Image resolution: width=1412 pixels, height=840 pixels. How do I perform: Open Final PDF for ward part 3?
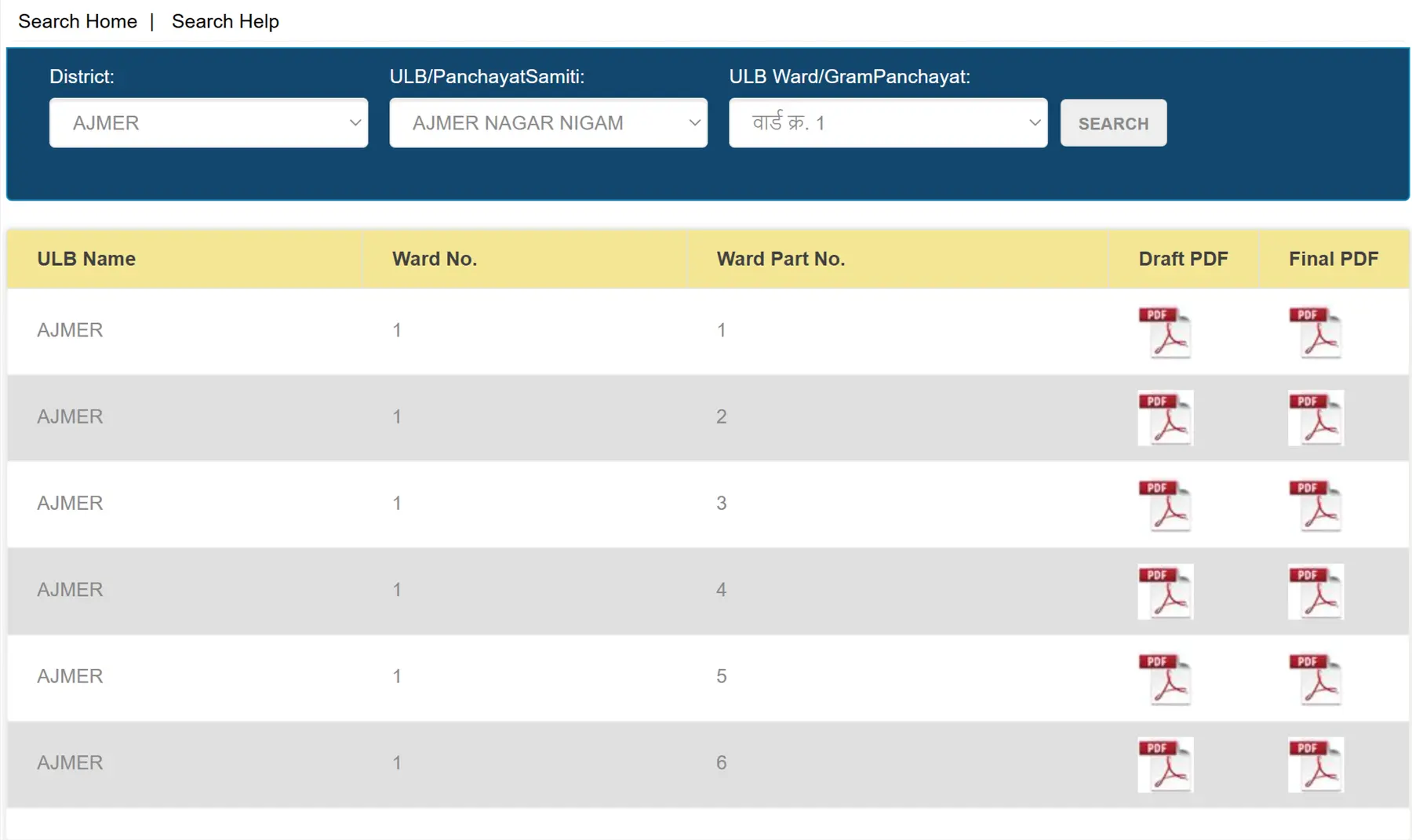click(1316, 505)
